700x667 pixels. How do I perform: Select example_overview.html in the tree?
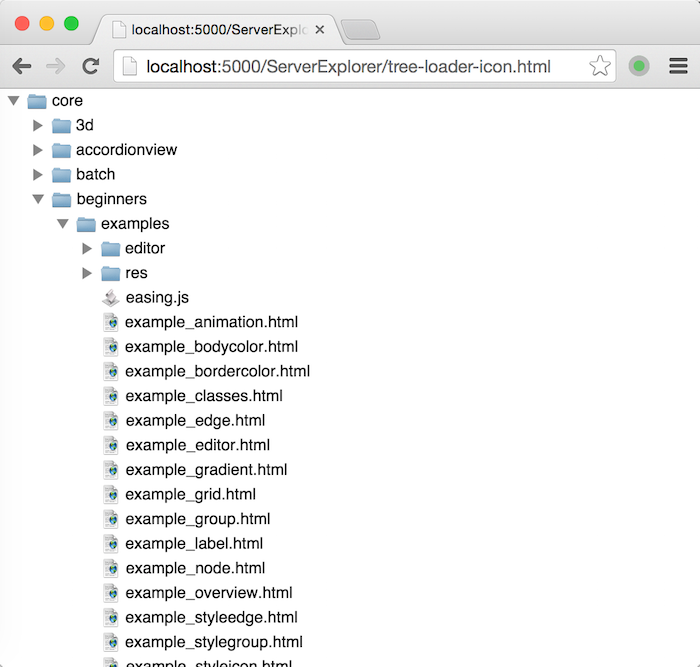coord(208,593)
